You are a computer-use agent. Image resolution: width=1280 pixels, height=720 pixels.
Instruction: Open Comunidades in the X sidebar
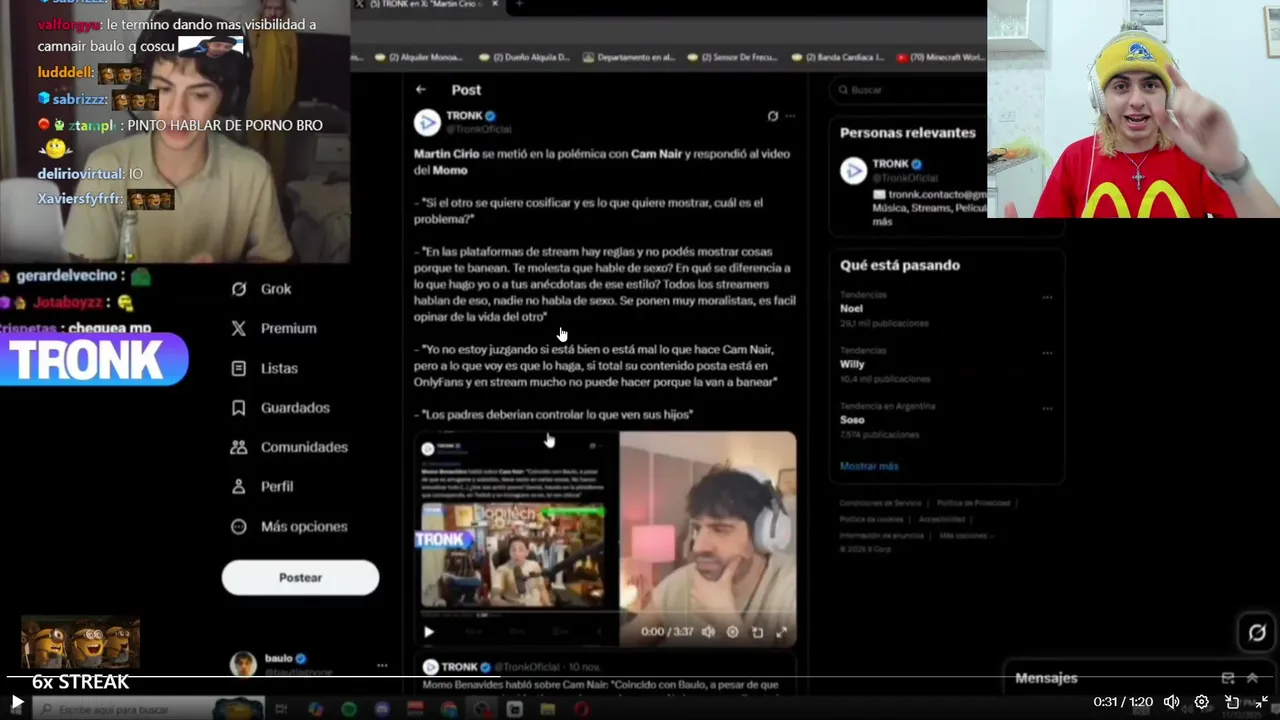(x=289, y=447)
